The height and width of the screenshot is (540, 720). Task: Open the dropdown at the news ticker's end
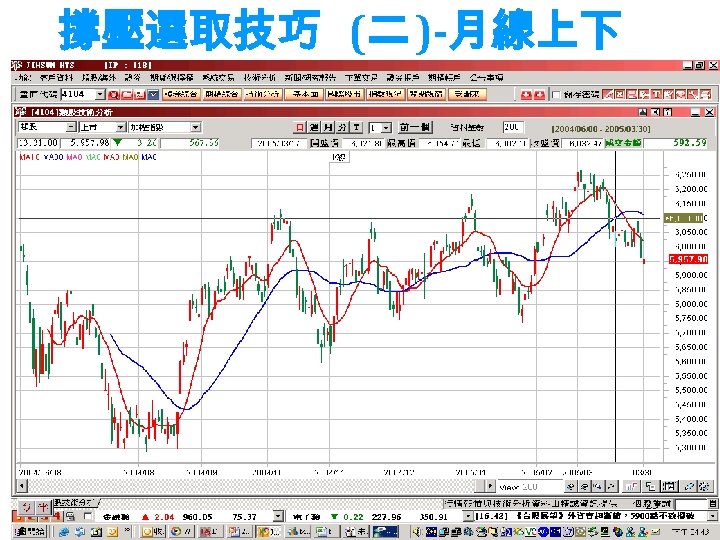[x=713, y=517]
